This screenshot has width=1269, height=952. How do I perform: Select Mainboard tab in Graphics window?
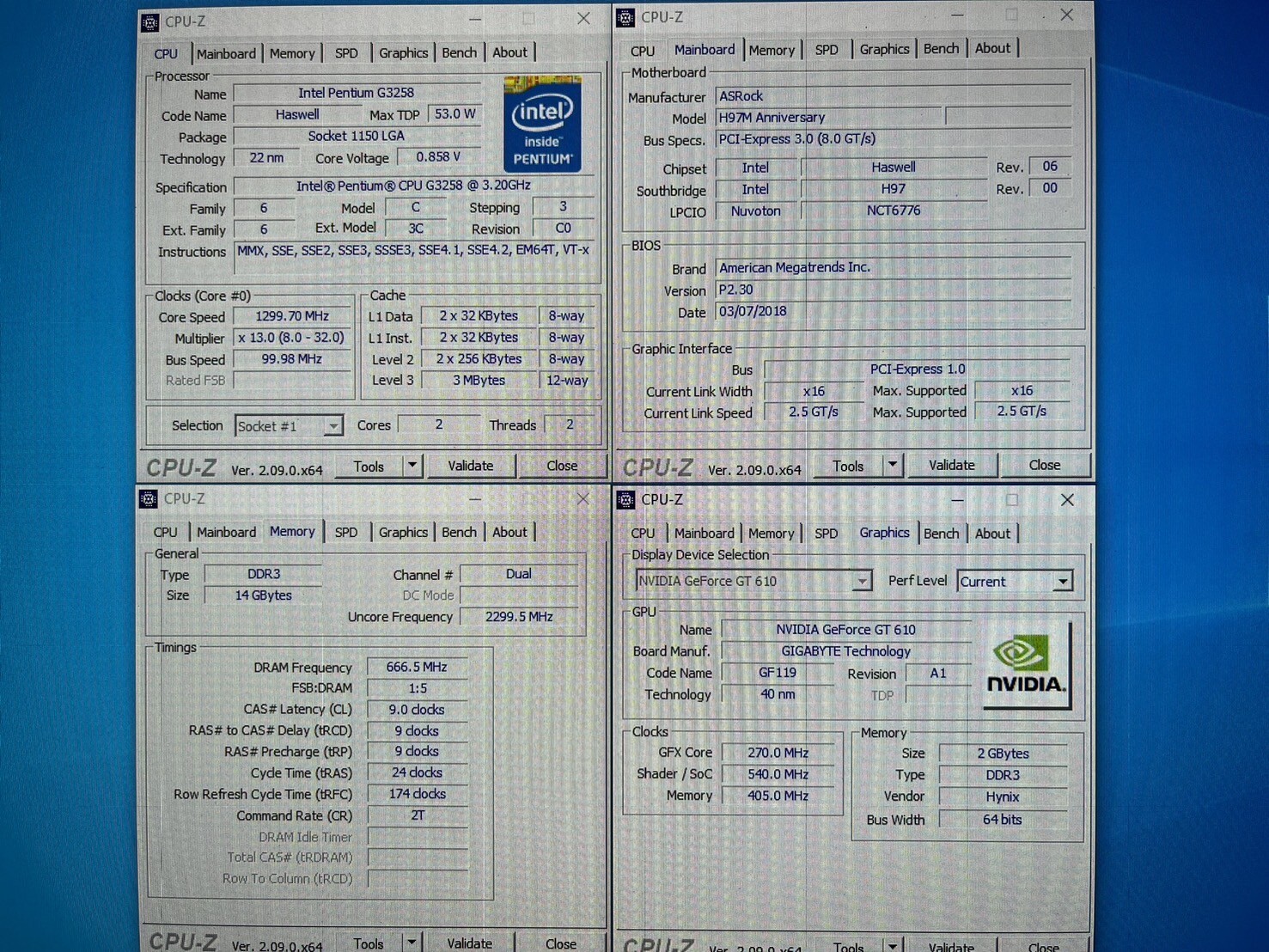(704, 534)
